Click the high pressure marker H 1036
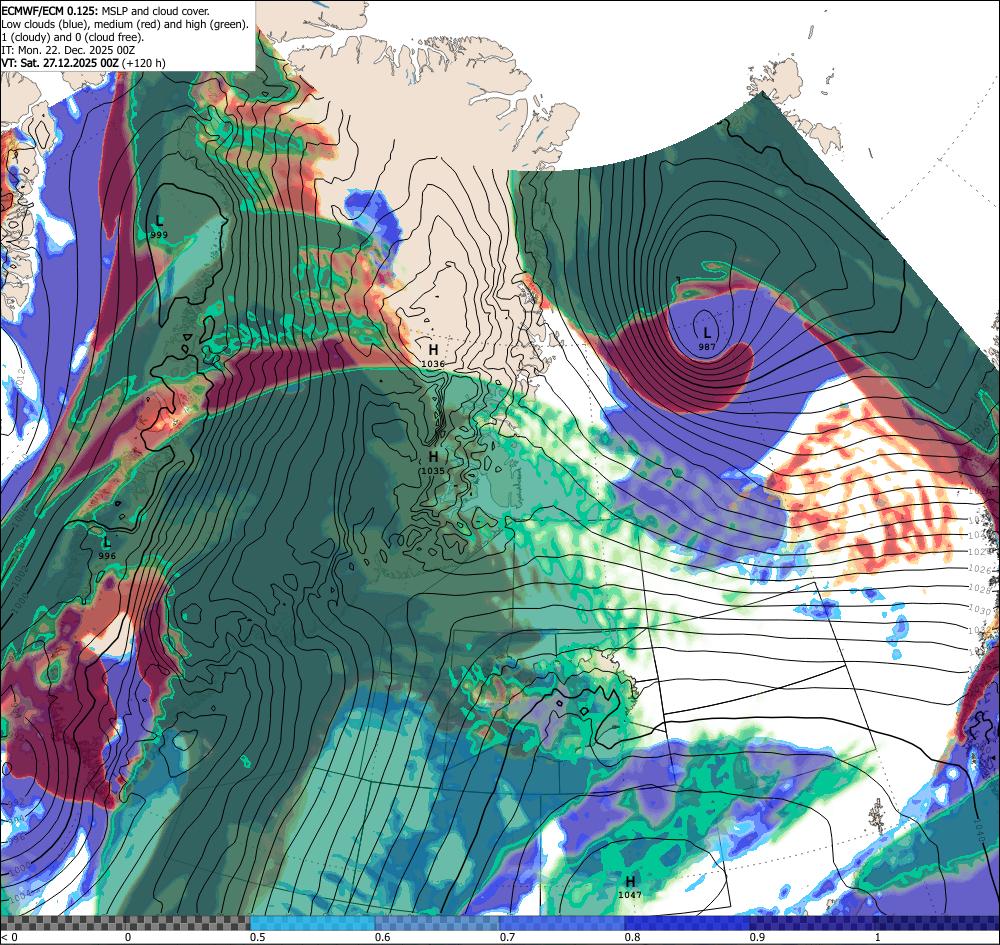The height and width of the screenshot is (945, 1000). tap(433, 355)
